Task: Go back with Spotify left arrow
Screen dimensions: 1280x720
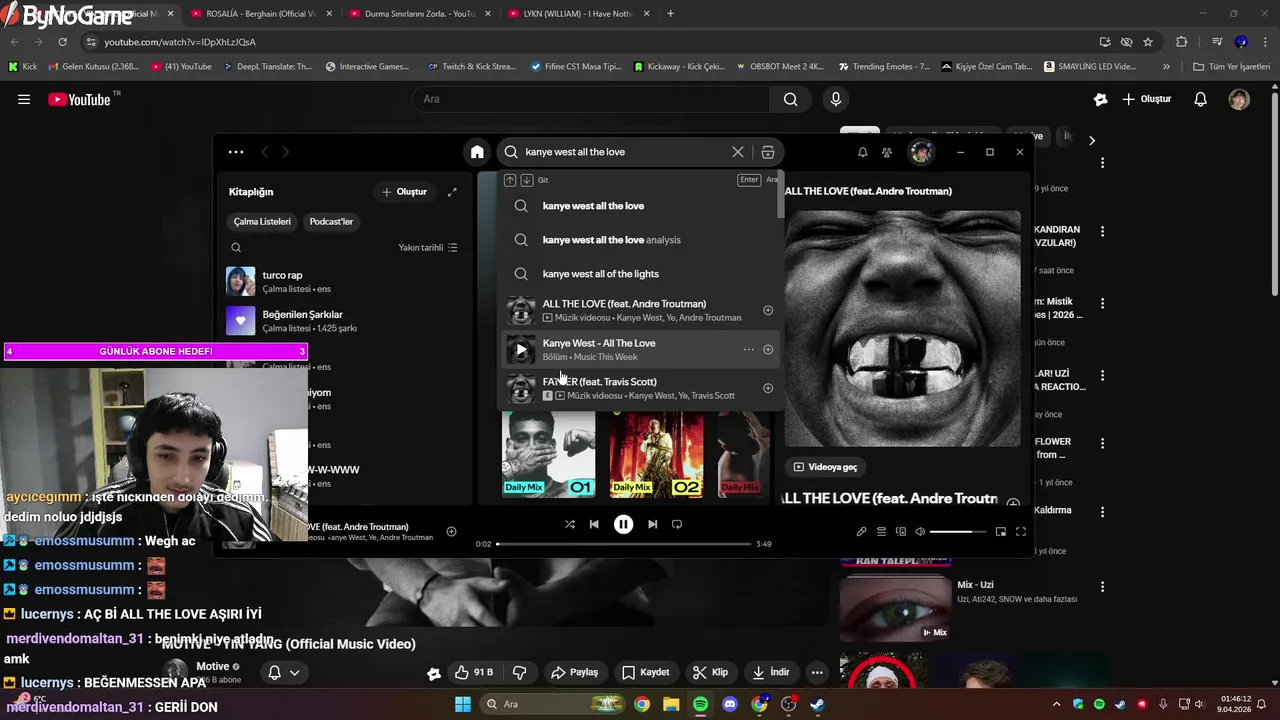Action: [x=265, y=152]
